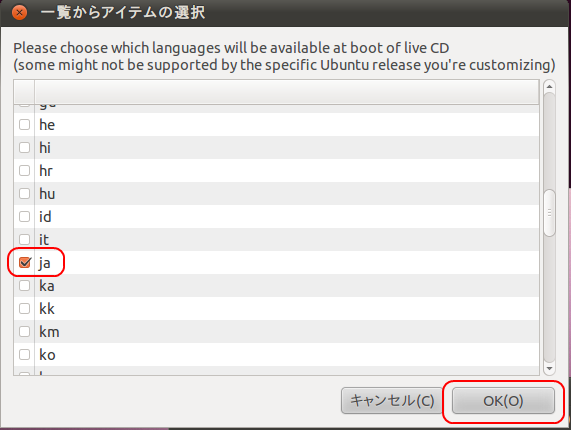This screenshot has height=430, width=571.
Task: Click the キャンセル(C) cancel button
Action: (392, 401)
